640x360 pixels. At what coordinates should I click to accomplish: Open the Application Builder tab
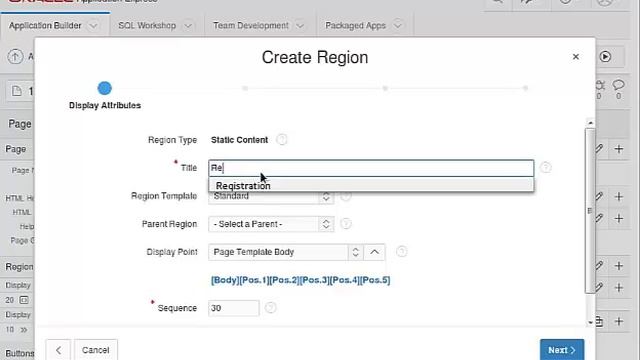45,25
